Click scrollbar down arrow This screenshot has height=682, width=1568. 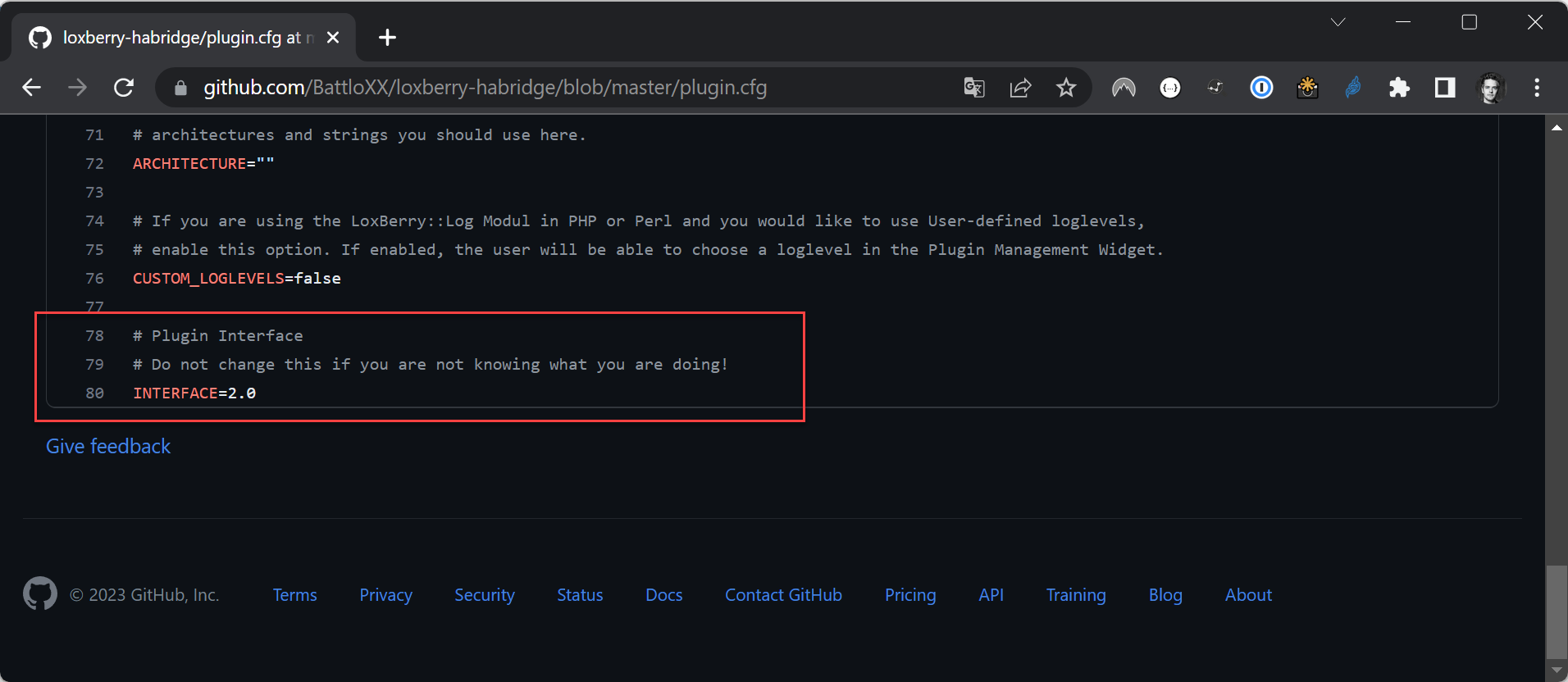[1557, 671]
